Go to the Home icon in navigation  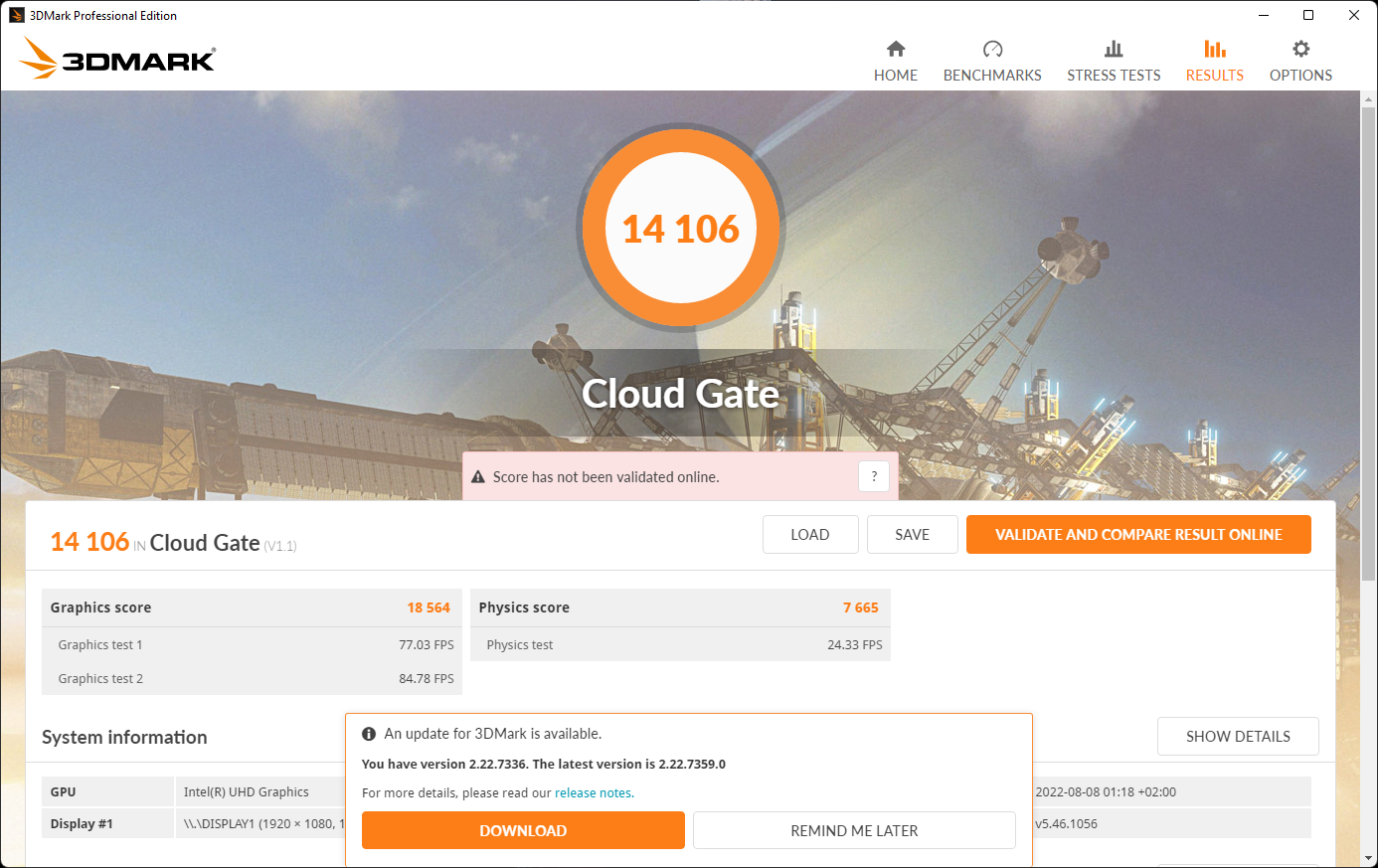pyautogui.click(x=896, y=49)
